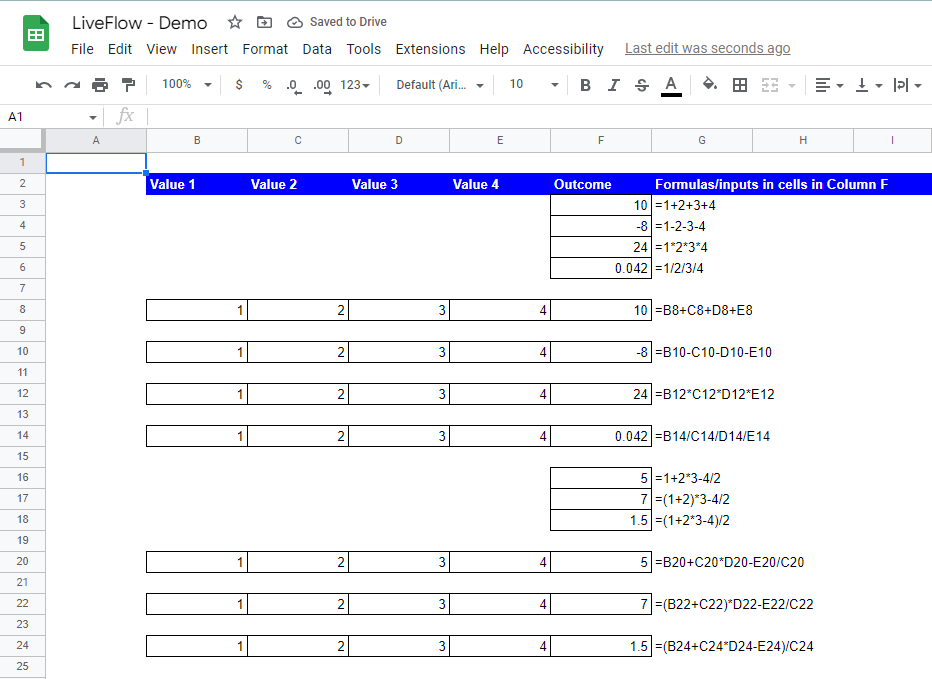Open the Edit menu

pos(119,49)
